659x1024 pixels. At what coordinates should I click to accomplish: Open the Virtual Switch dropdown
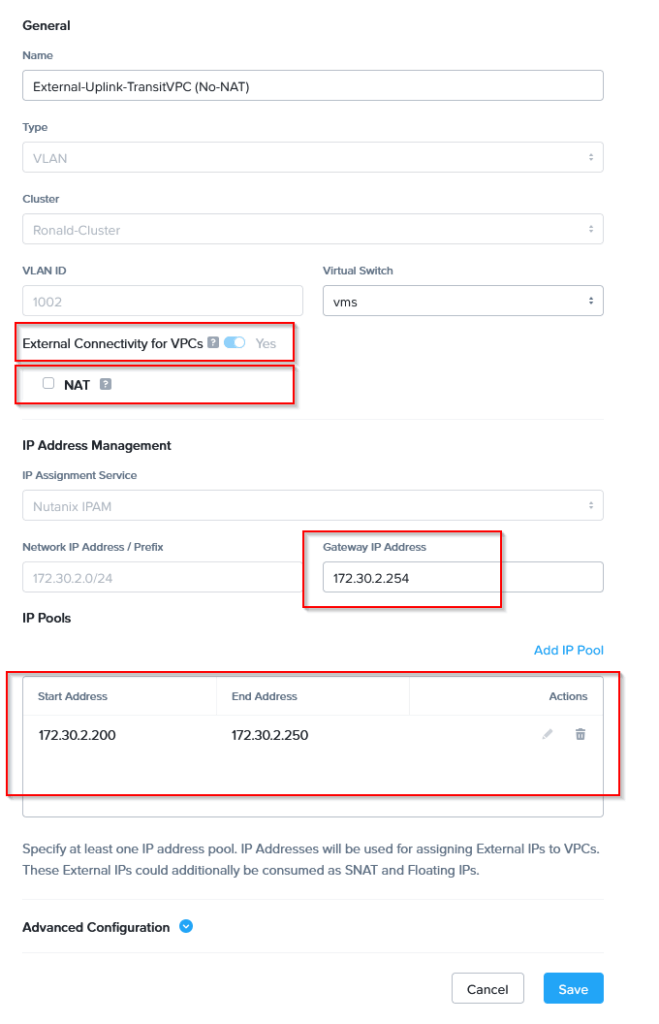[462, 301]
